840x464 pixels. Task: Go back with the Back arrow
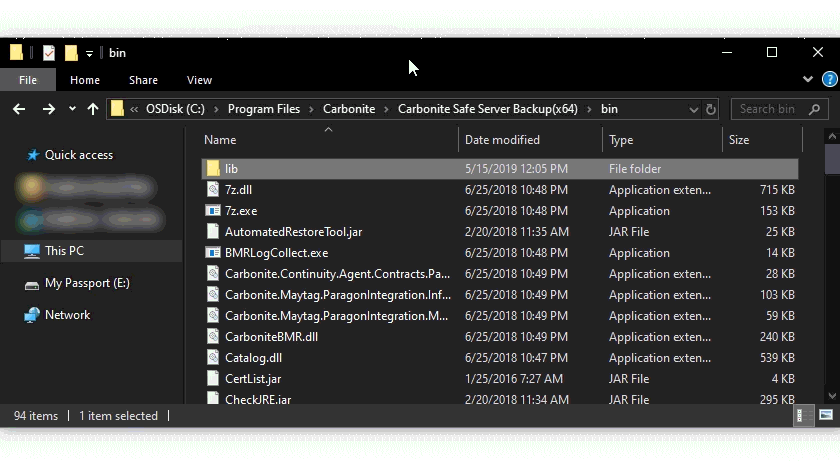tap(19, 109)
